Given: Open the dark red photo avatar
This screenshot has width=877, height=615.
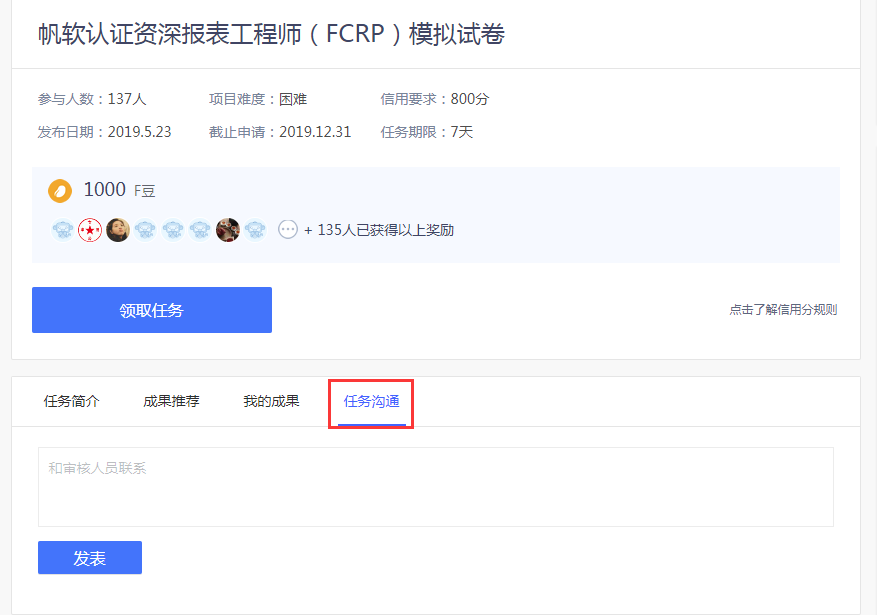Looking at the screenshot, I should [x=228, y=230].
